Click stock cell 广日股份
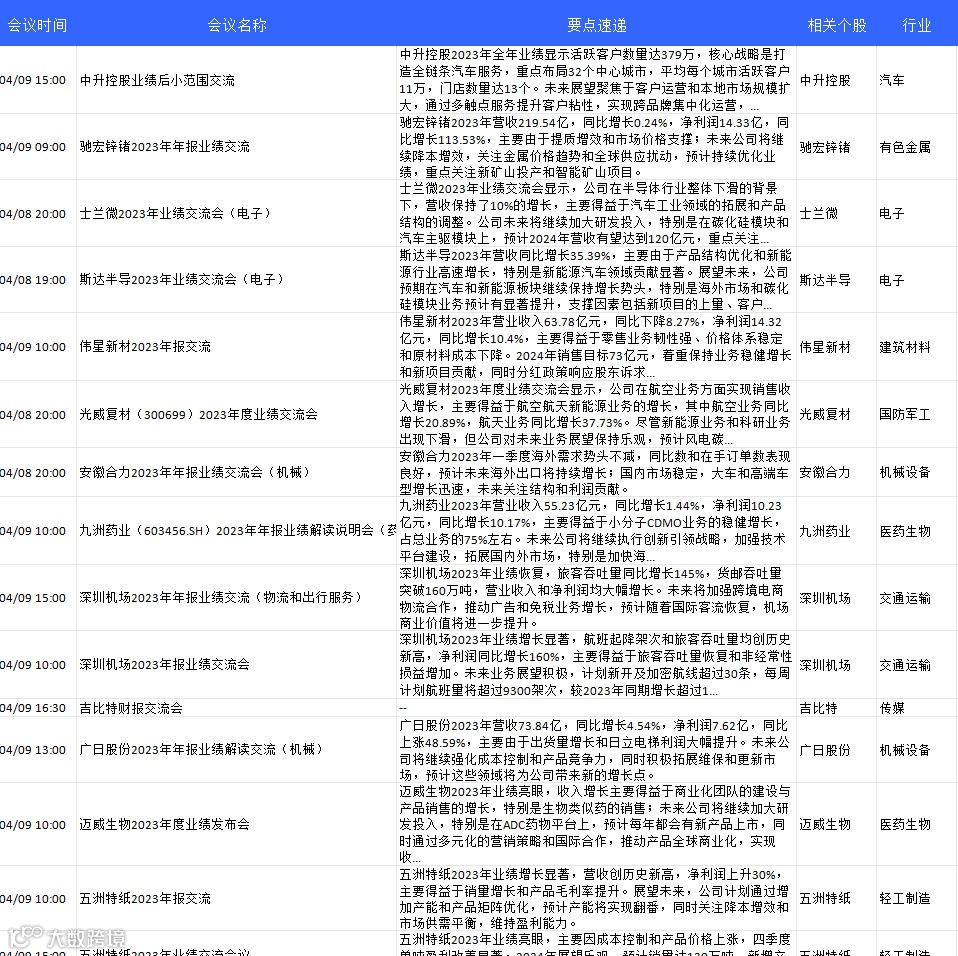 click(x=825, y=750)
